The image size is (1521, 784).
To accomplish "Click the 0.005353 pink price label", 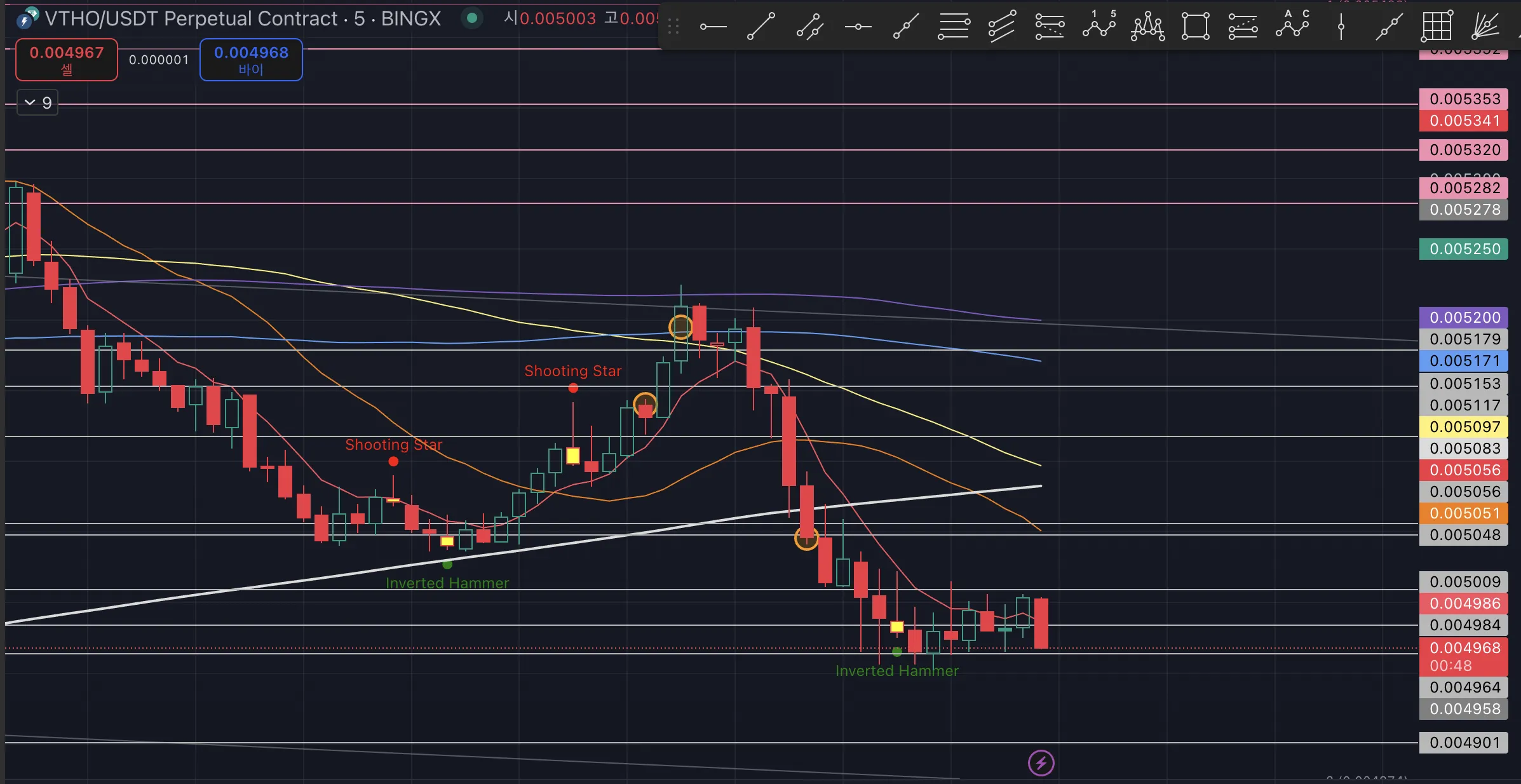I will point(1464,99).
